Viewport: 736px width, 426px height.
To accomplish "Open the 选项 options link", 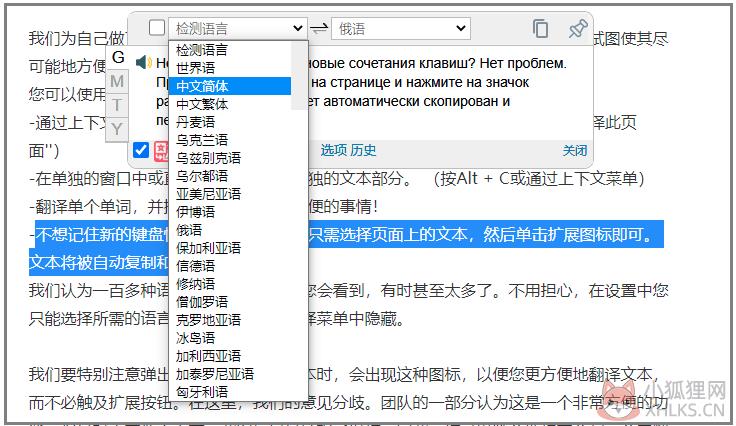I will pos(334,150).
